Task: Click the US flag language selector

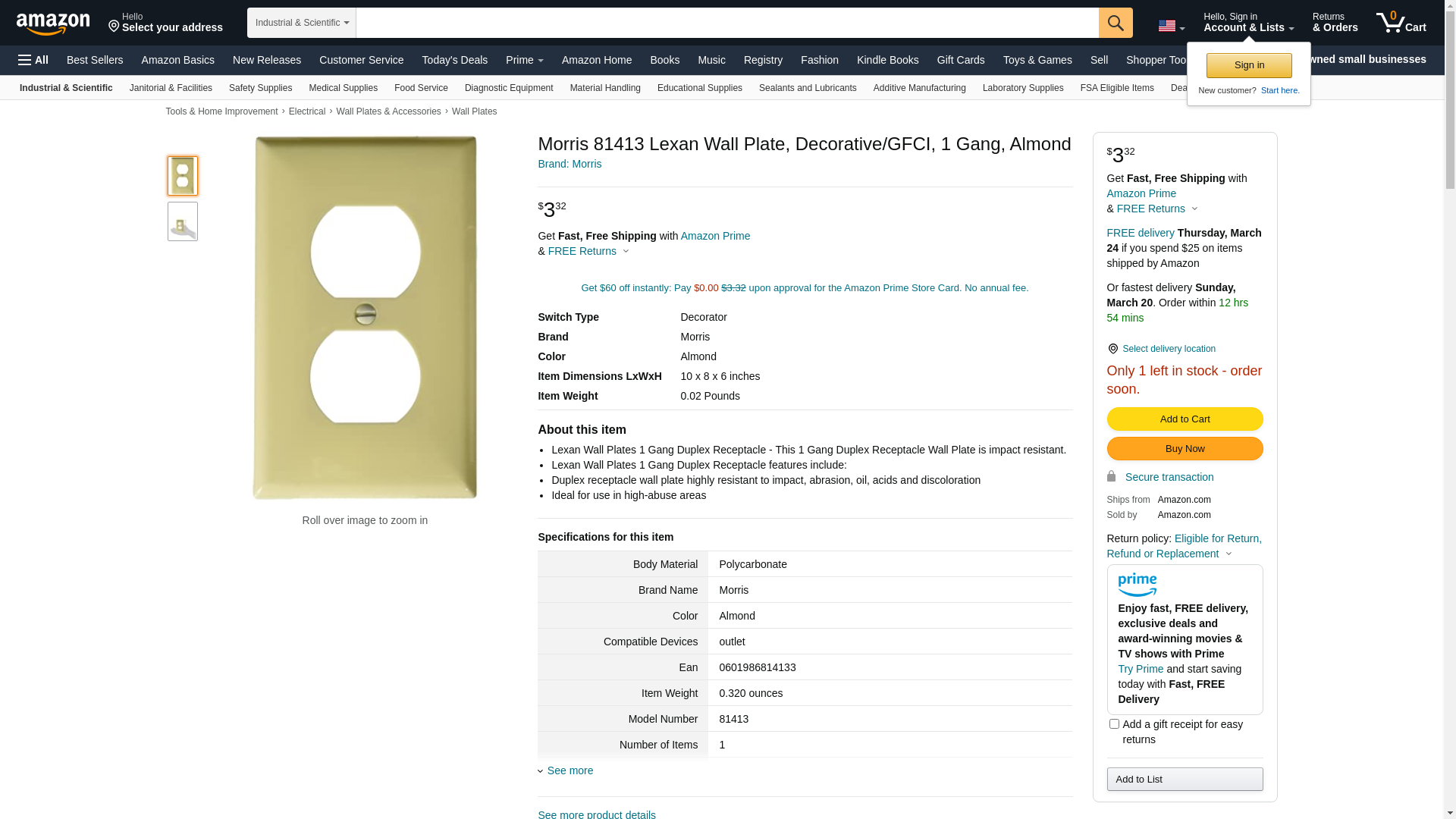Action: click(x=1170, y=26)
